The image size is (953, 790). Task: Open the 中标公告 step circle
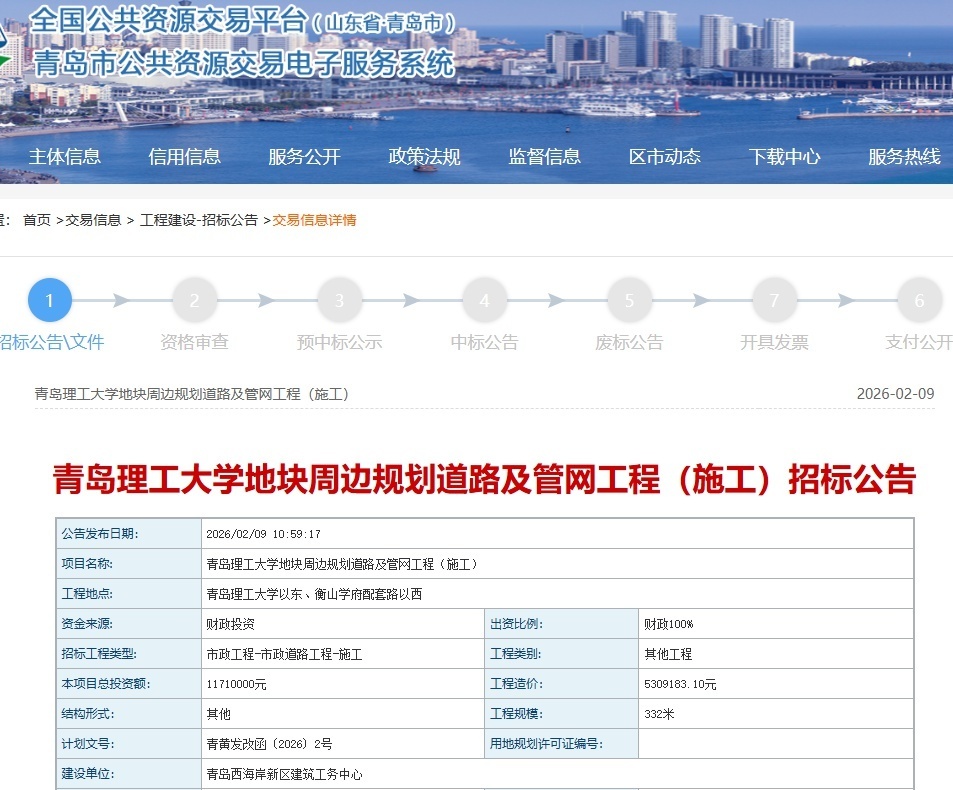point(484,299)
